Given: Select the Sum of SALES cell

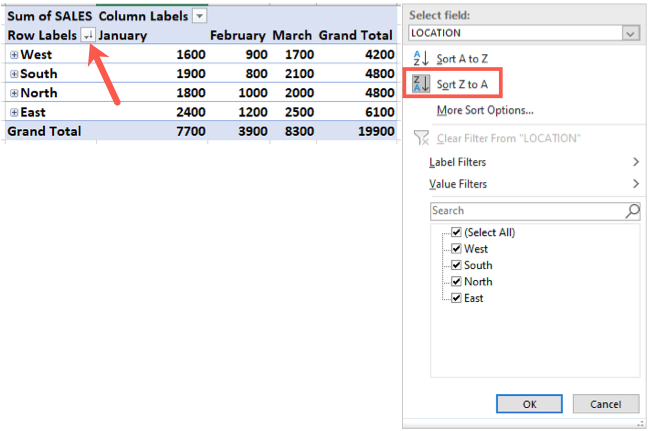Looking at the screenshot, I should (50, 16).
